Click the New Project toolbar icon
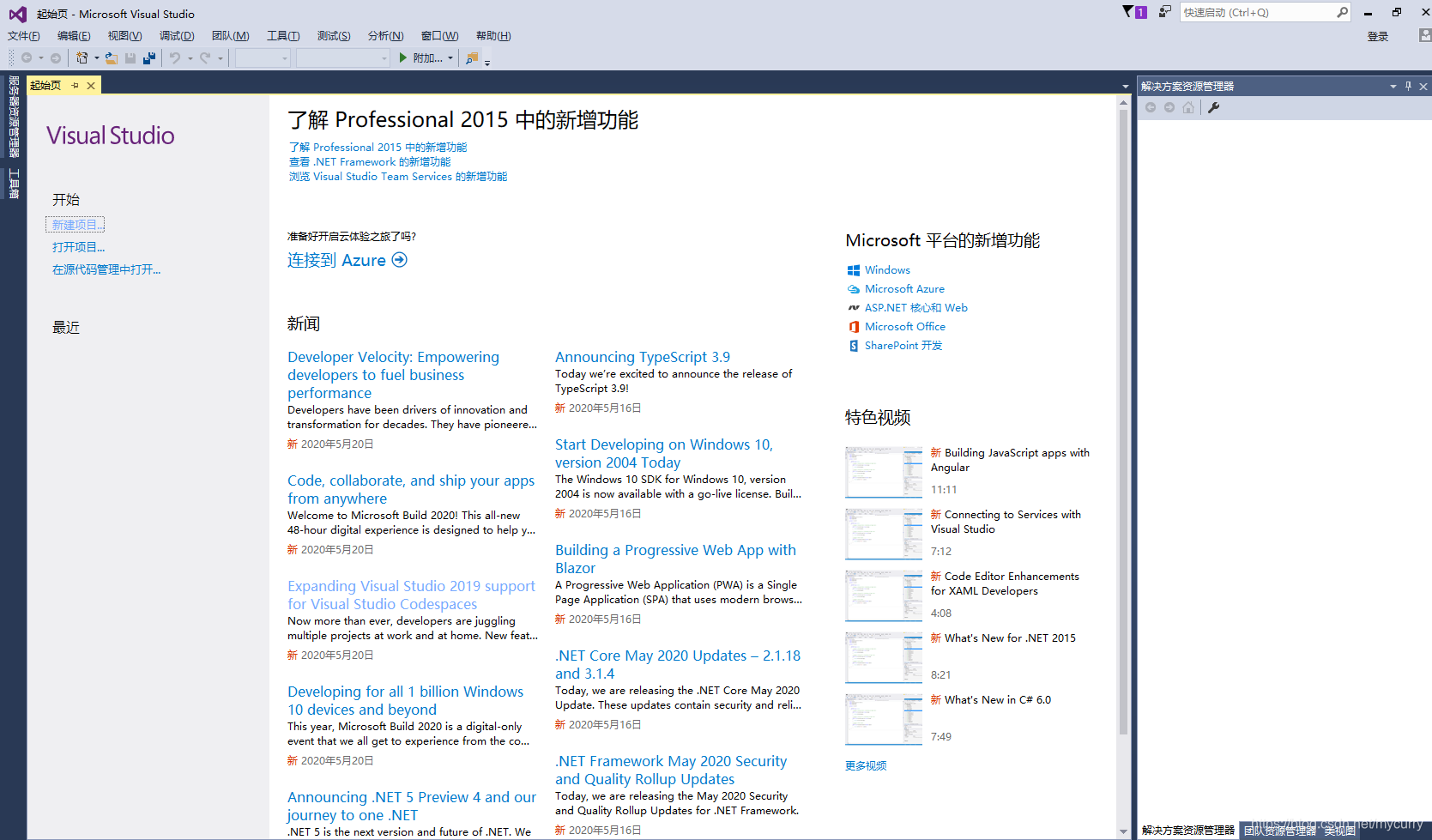The height and width of the screenshot is (840, 1432). 82,57
